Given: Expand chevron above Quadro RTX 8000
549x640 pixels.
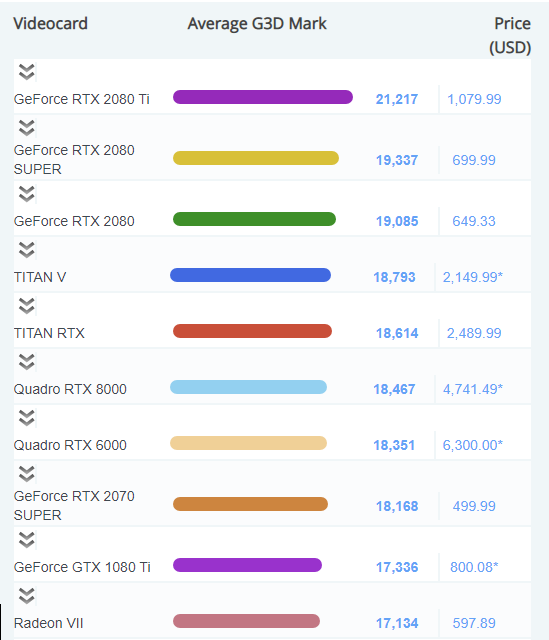Looking at the screenshot, I should click(x=27, y=362).
